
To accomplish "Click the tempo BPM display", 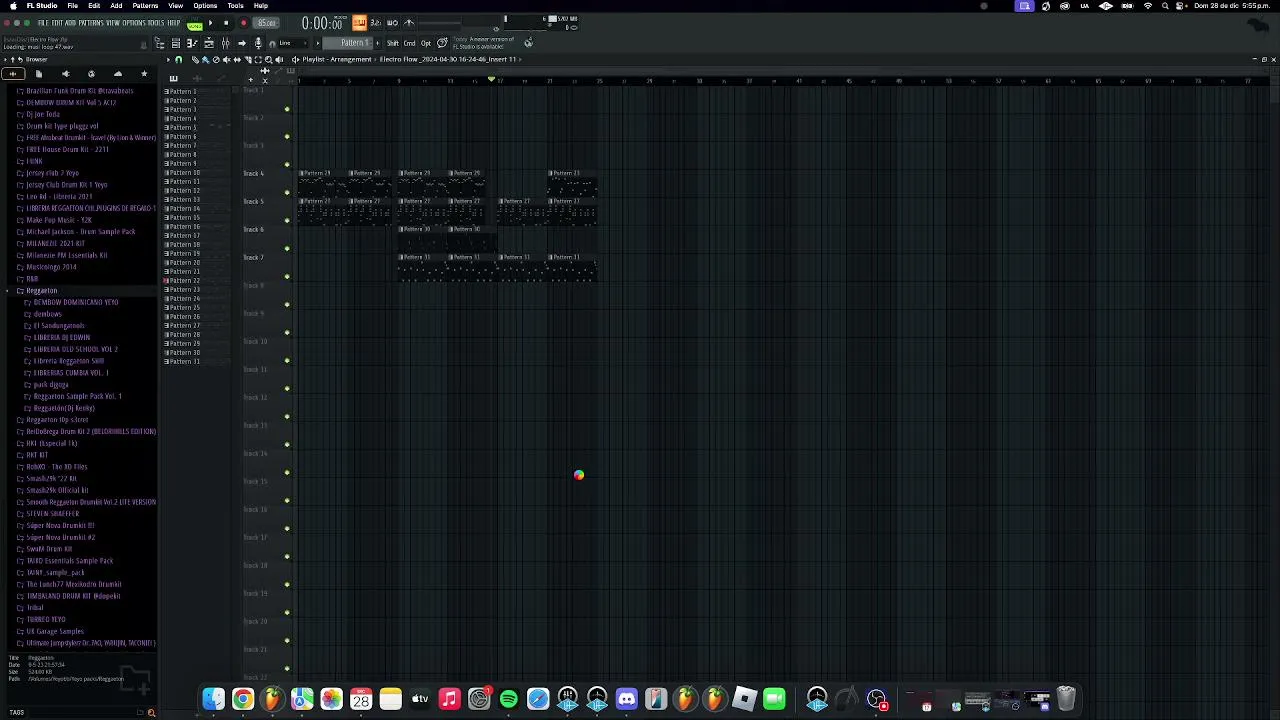I will click(266, 23).
